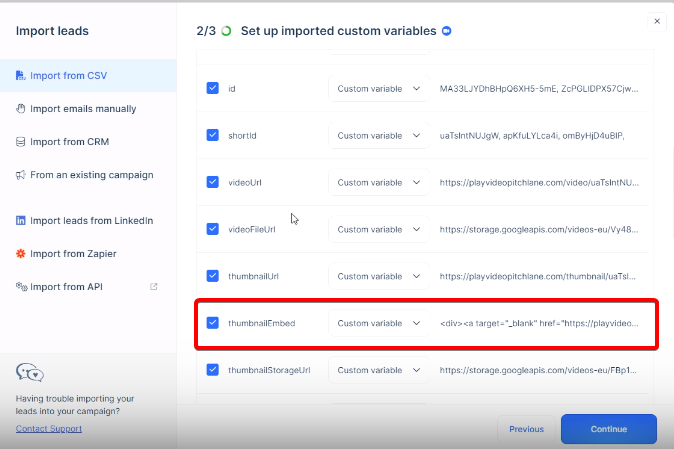674x449 pixels.
Task: Click the thumbnailStorageUrl sample value
Action: point(538,370)
